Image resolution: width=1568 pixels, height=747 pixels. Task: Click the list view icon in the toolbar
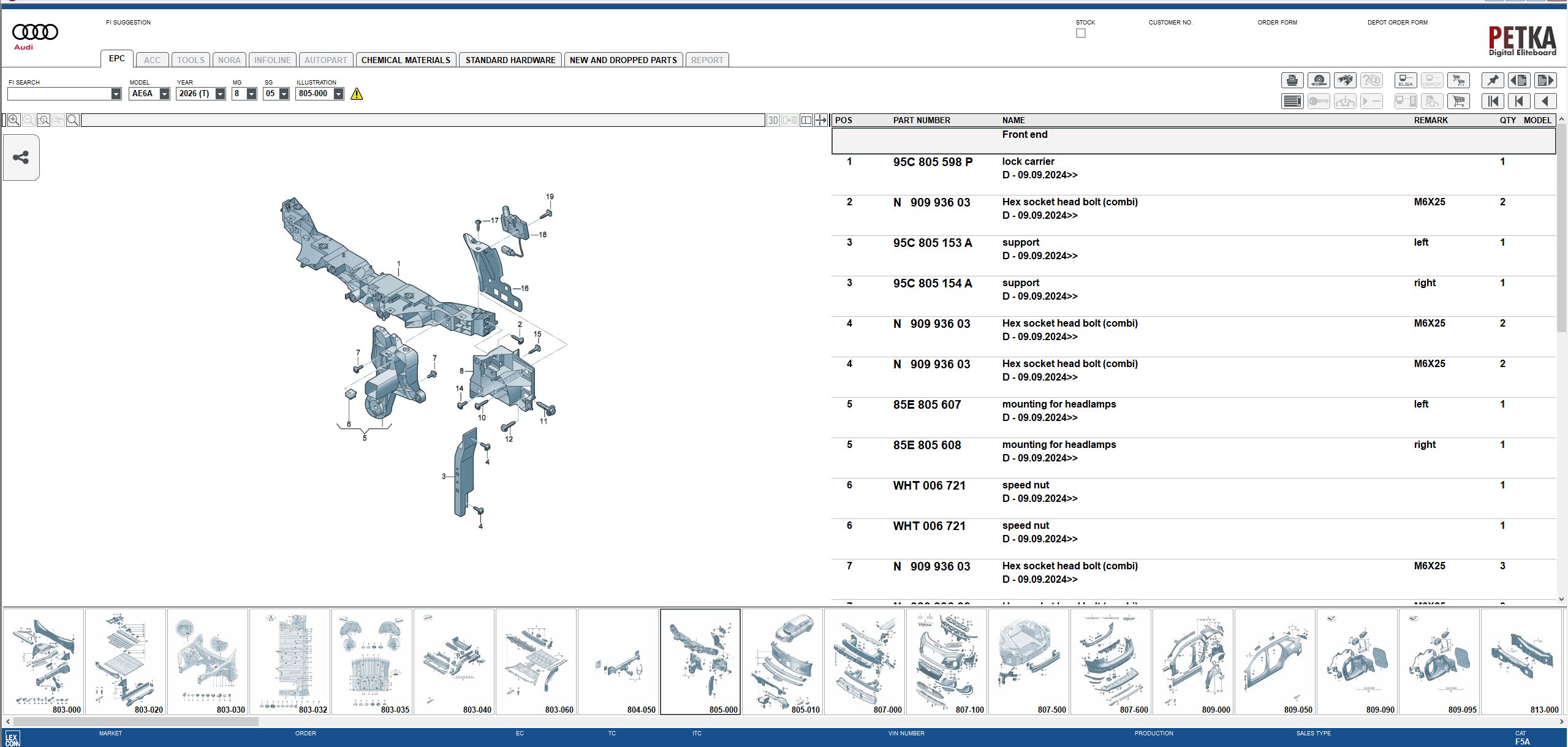1292,102
